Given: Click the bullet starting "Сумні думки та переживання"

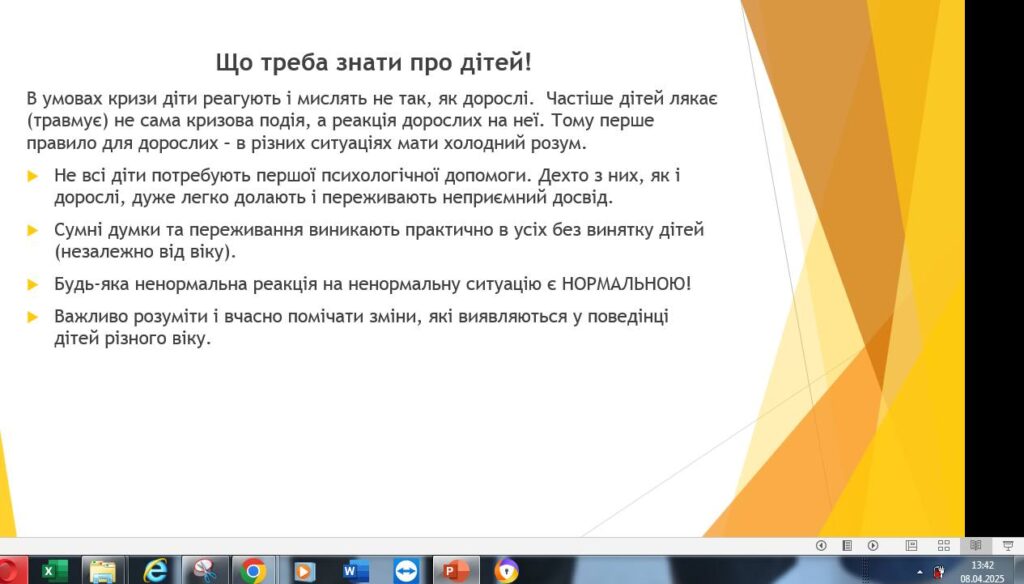Looking at the screenshot, I should coord(379,240).
